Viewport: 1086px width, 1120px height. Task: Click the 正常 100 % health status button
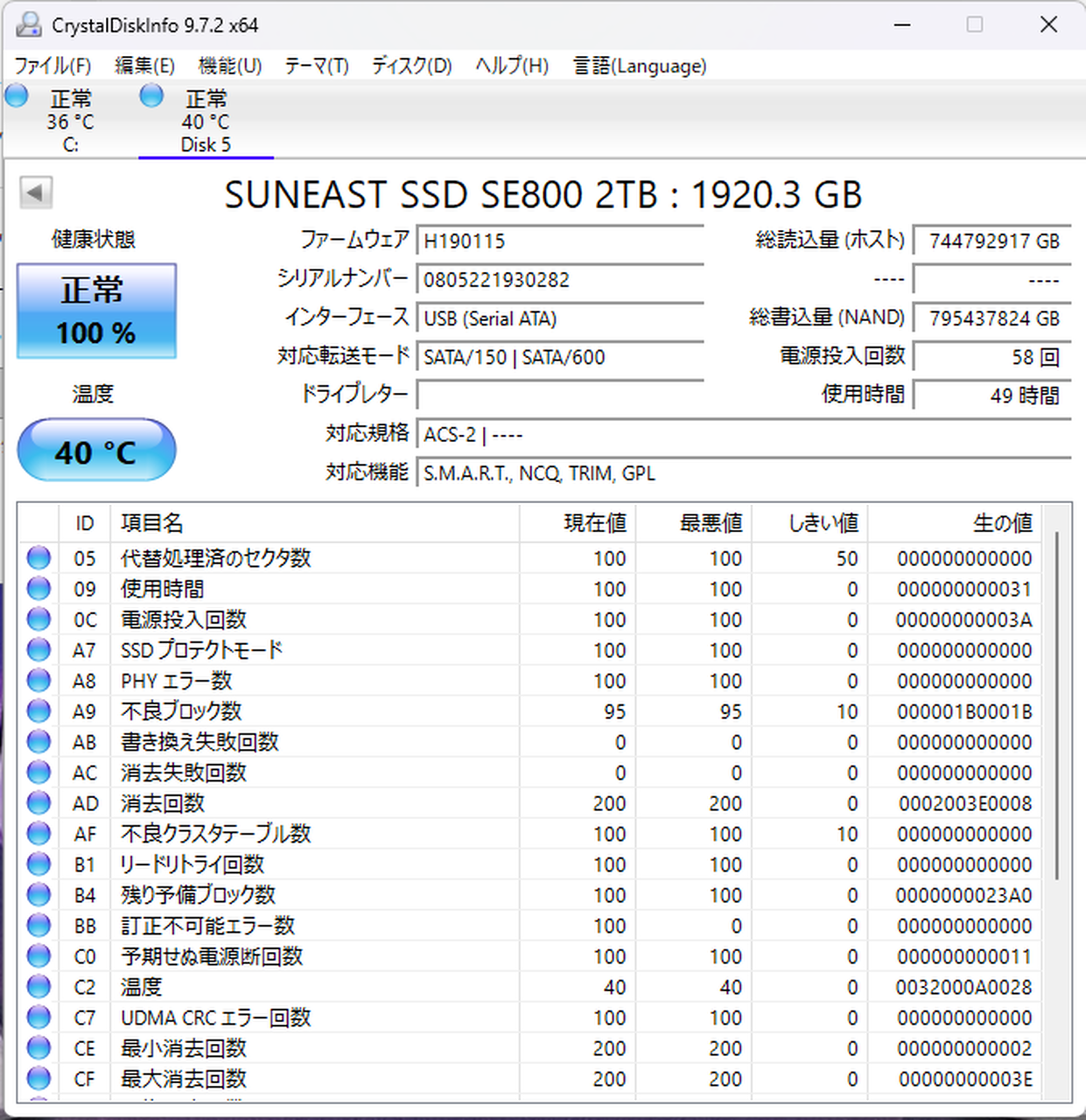(x=96, y=311)
